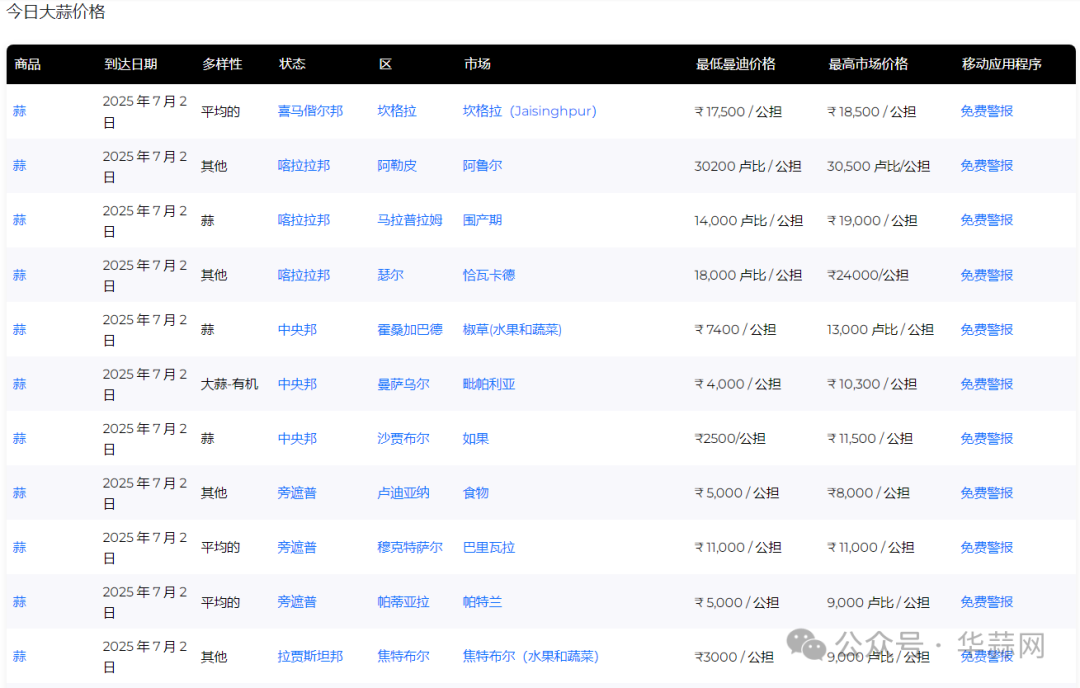Screen dimensions: 1080x688
Task: Select the 恰瓦卡德 market link
Action: (x=489, y=275)
